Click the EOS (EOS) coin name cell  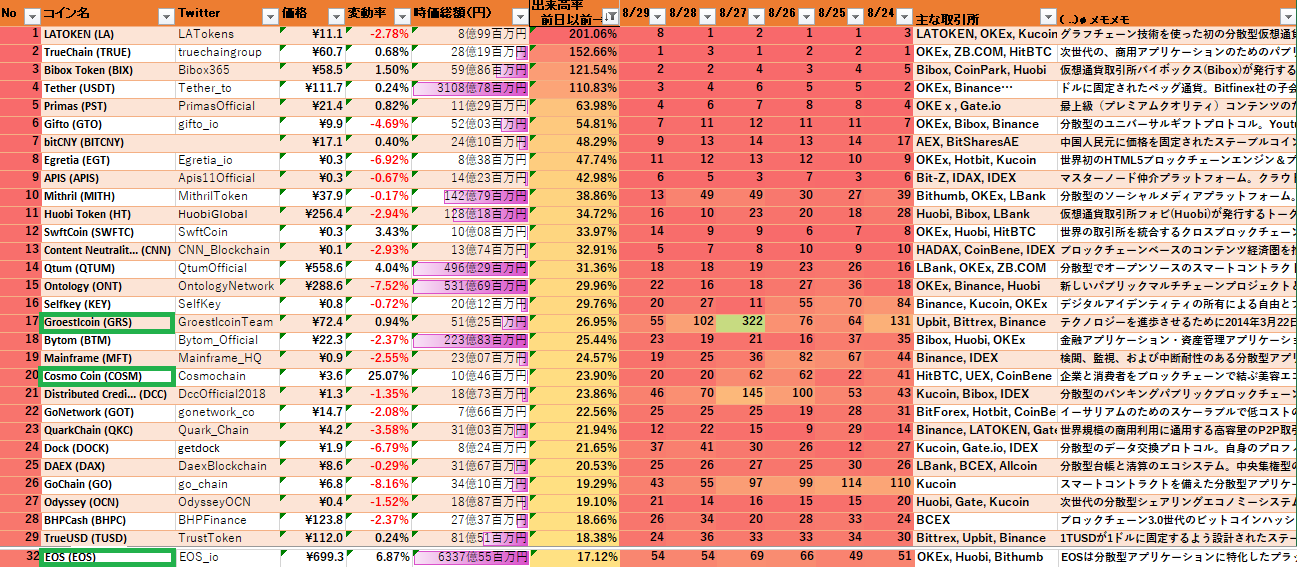pyautogui.click(x=108, y=557)
